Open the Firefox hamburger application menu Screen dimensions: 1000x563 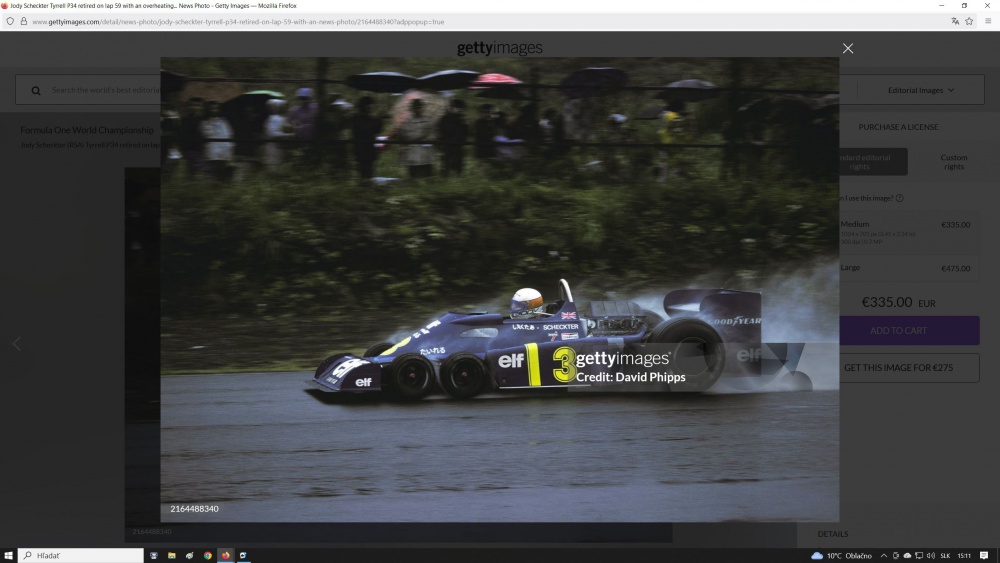tap(988, 21)
